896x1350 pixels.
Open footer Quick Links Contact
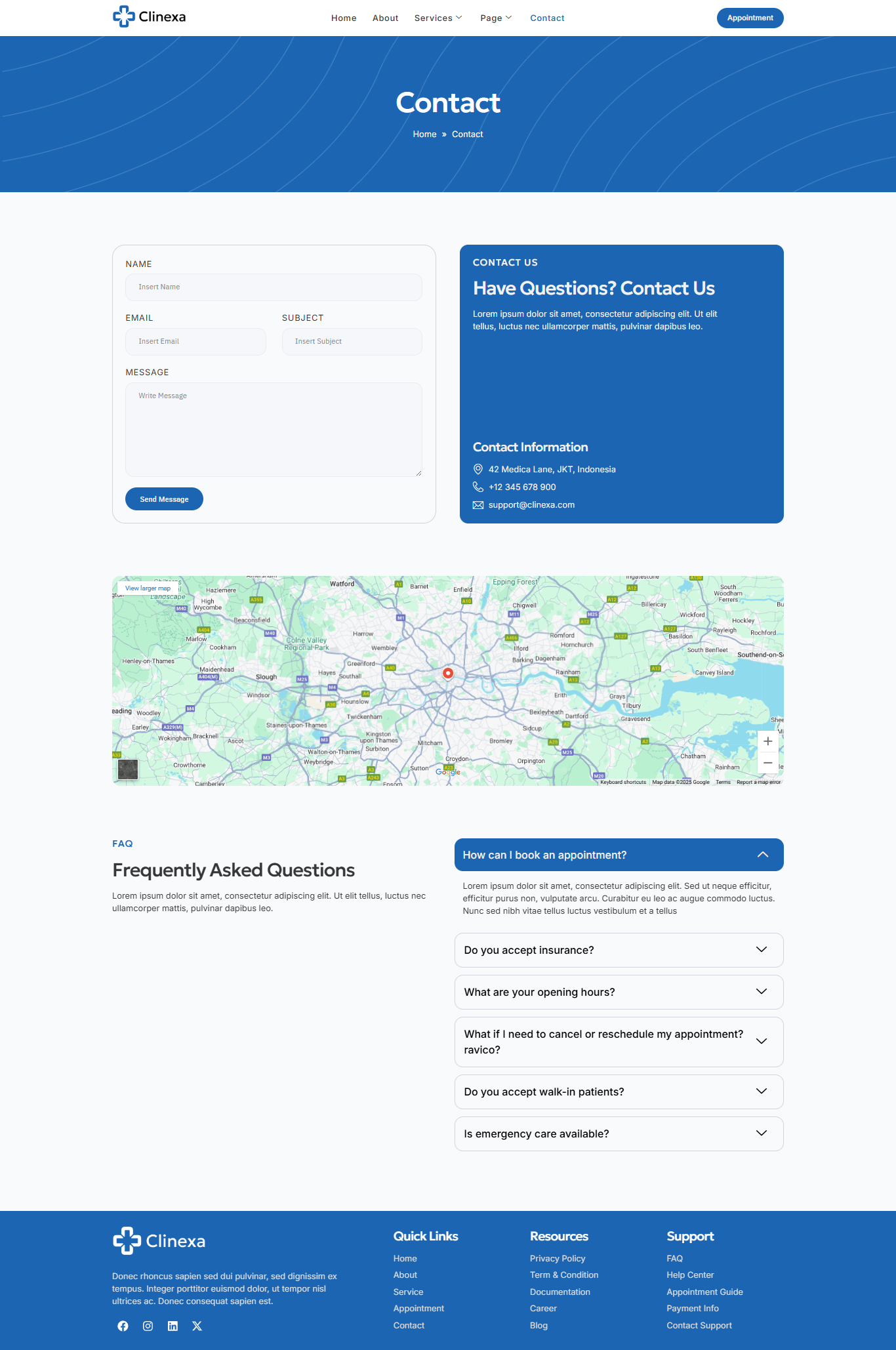[409, 1325]
